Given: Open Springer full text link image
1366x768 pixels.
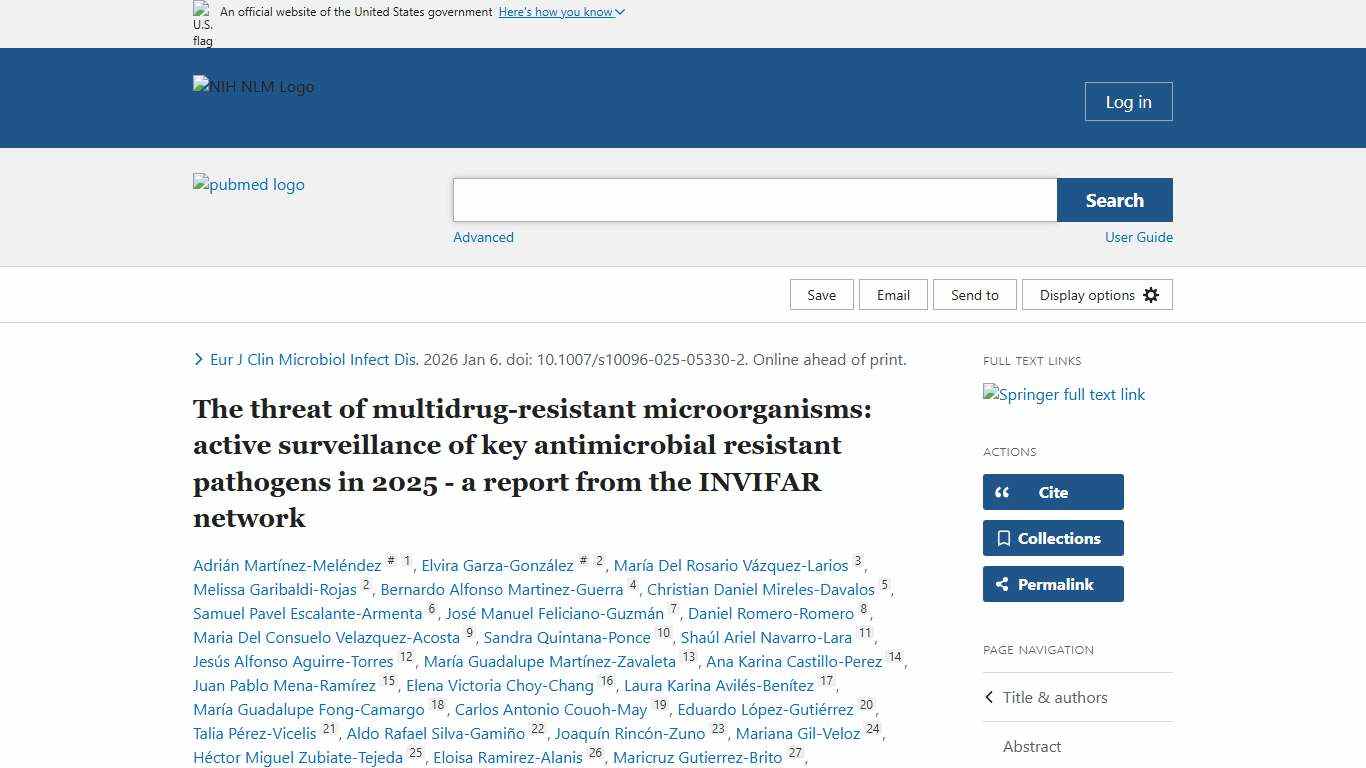Looking at the screenshot, I should 1063,395.
